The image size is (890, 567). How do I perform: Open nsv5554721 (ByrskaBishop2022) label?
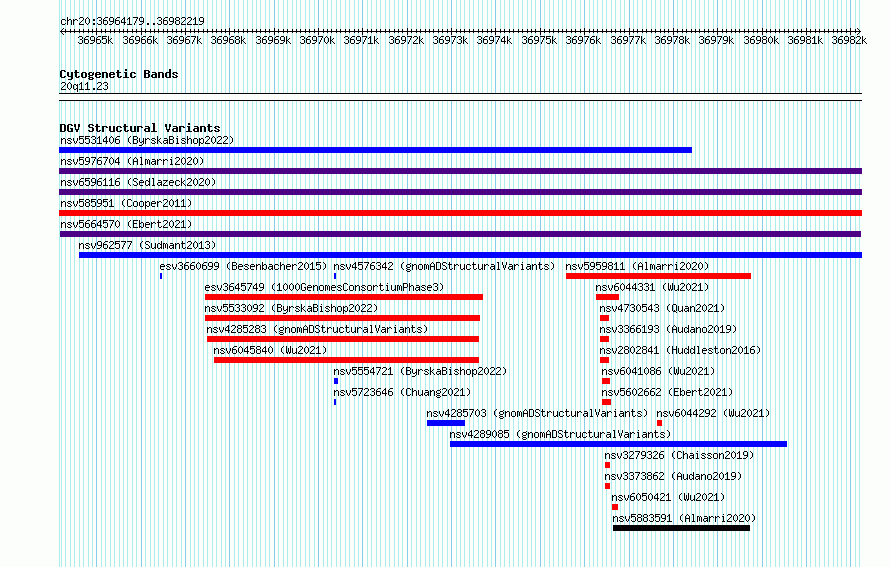420,371
